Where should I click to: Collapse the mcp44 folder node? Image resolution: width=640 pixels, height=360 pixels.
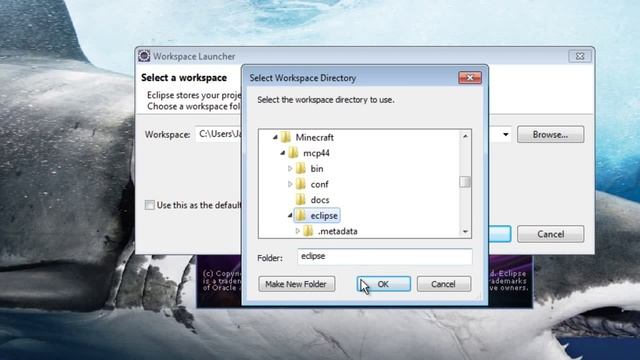tap(282, 153)
